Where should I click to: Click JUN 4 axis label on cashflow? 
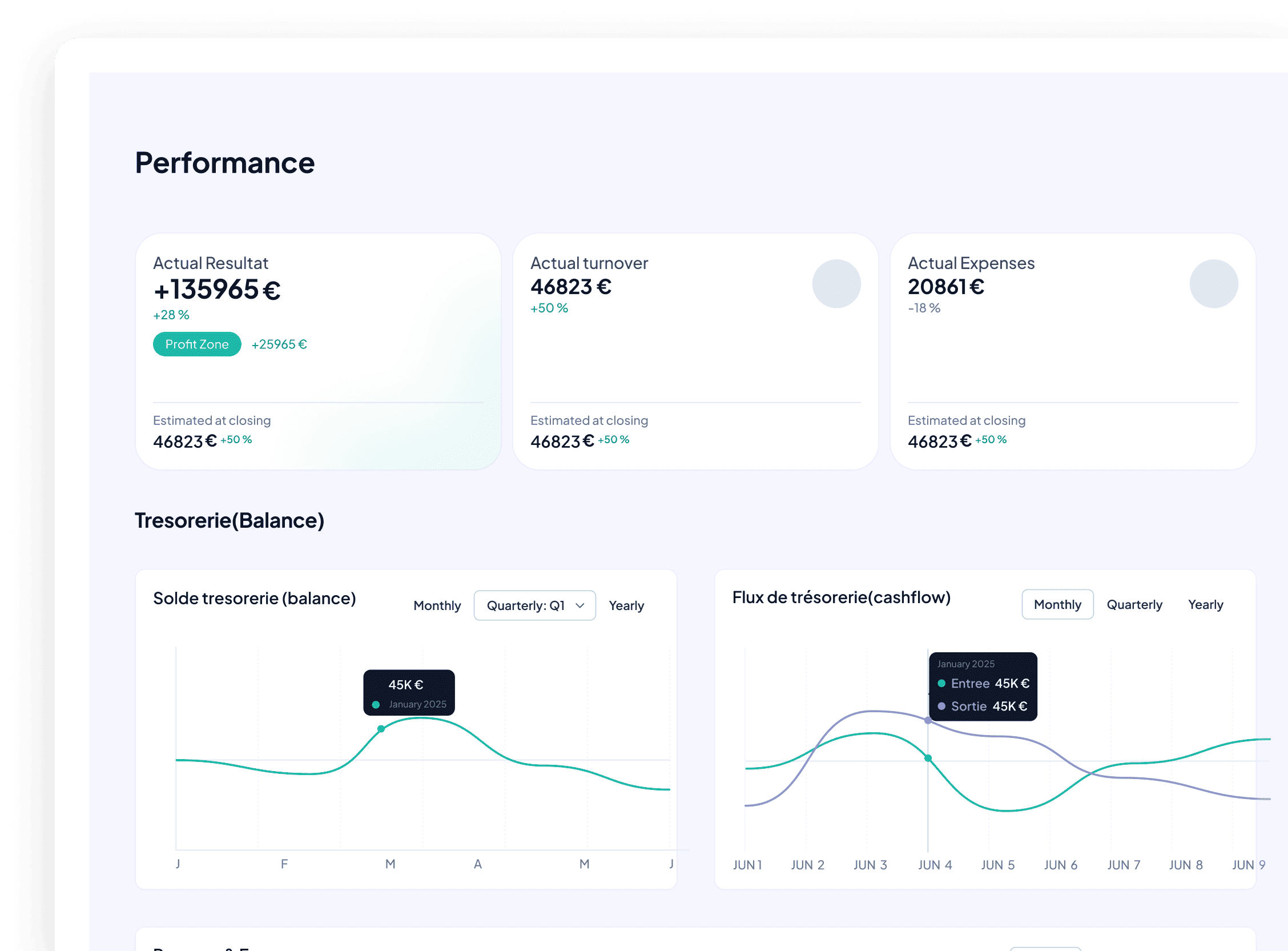tap(934, 865)
